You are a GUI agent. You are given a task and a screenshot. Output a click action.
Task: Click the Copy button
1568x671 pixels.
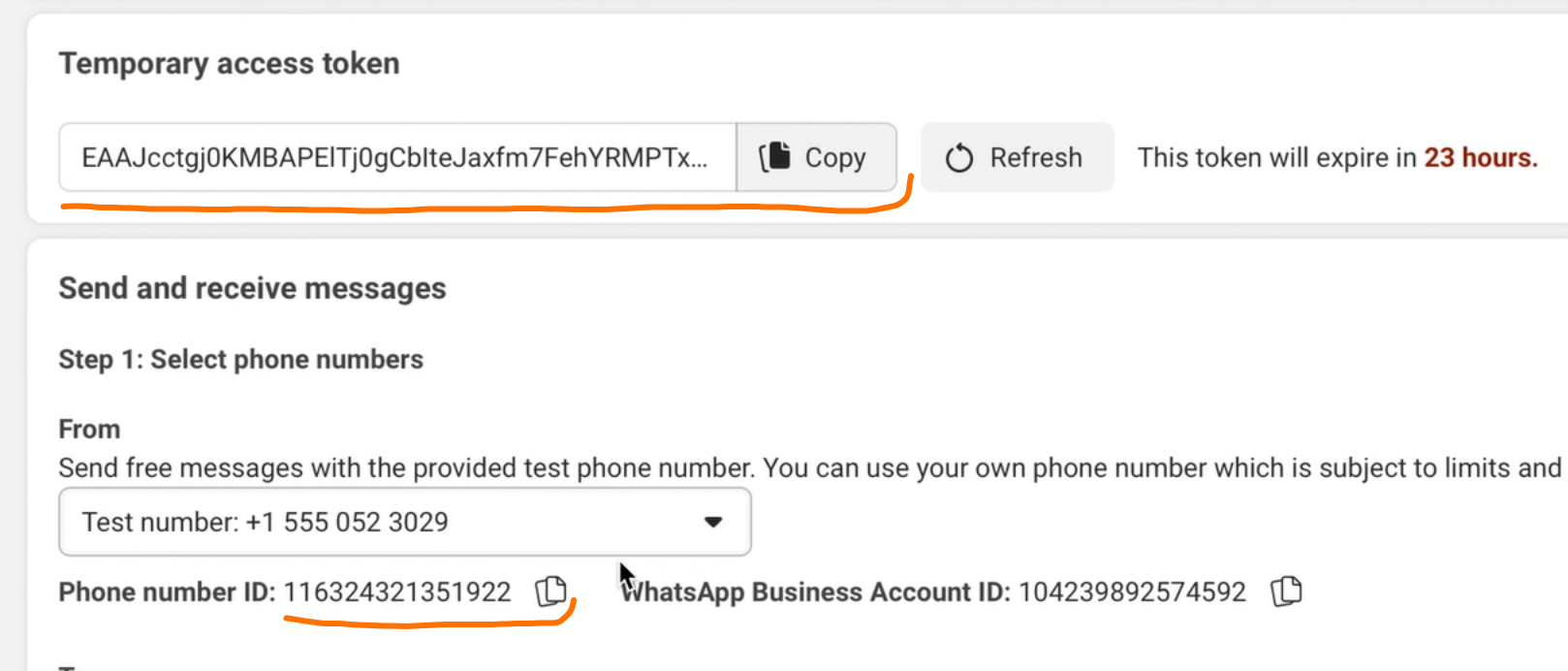817,157
